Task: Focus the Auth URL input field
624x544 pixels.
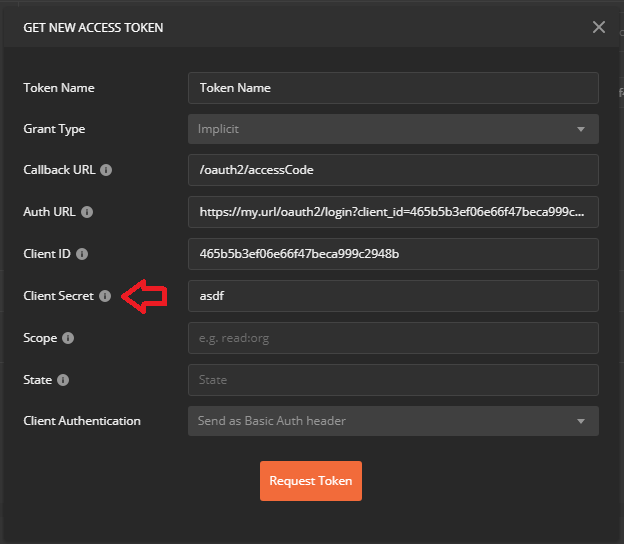Action: [393, 212]
